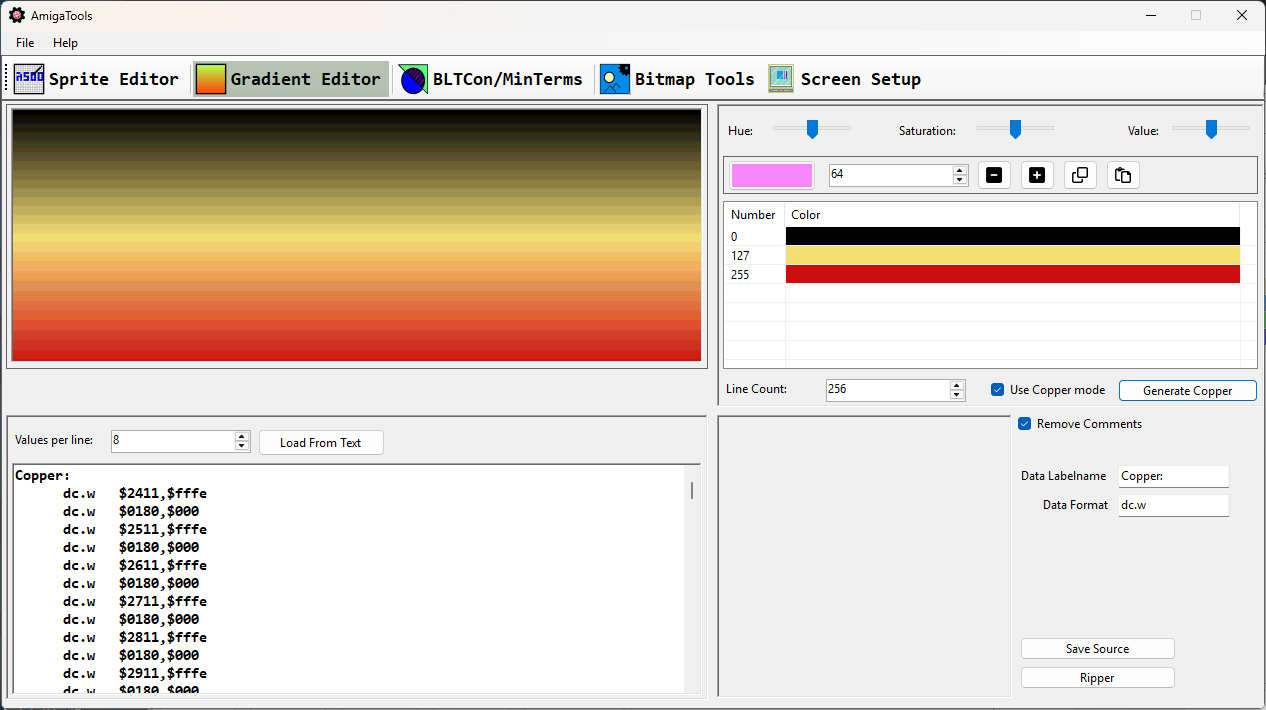Toggle Remove Comments checkbox
Image resolution: width=1266 pixels, height=710 pixels.
[1024, 423]
